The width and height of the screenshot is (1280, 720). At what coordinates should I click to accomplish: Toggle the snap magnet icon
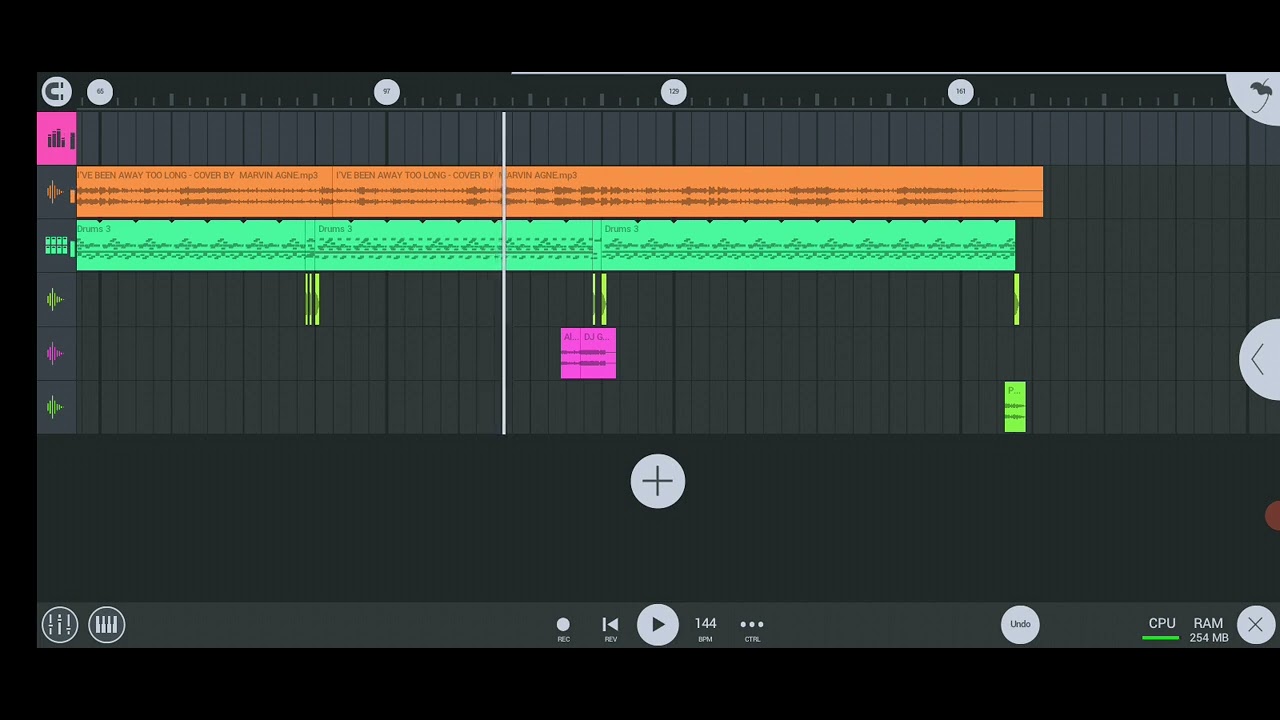pyautogui.click(x=57, y=91)
